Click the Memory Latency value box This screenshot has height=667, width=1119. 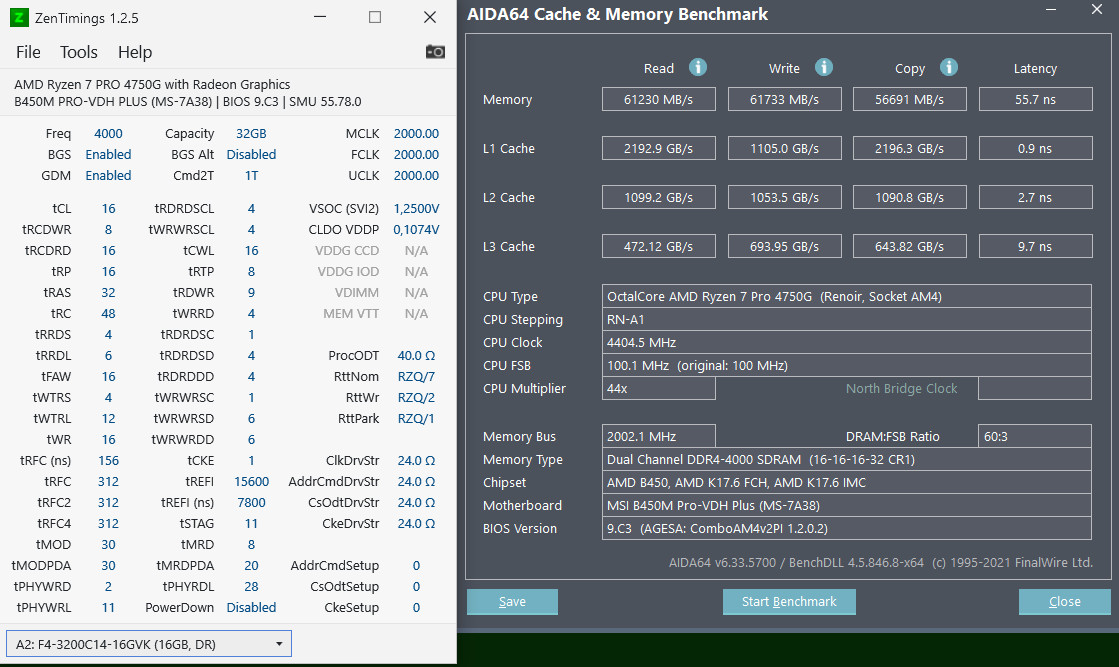click(1035, 99)
